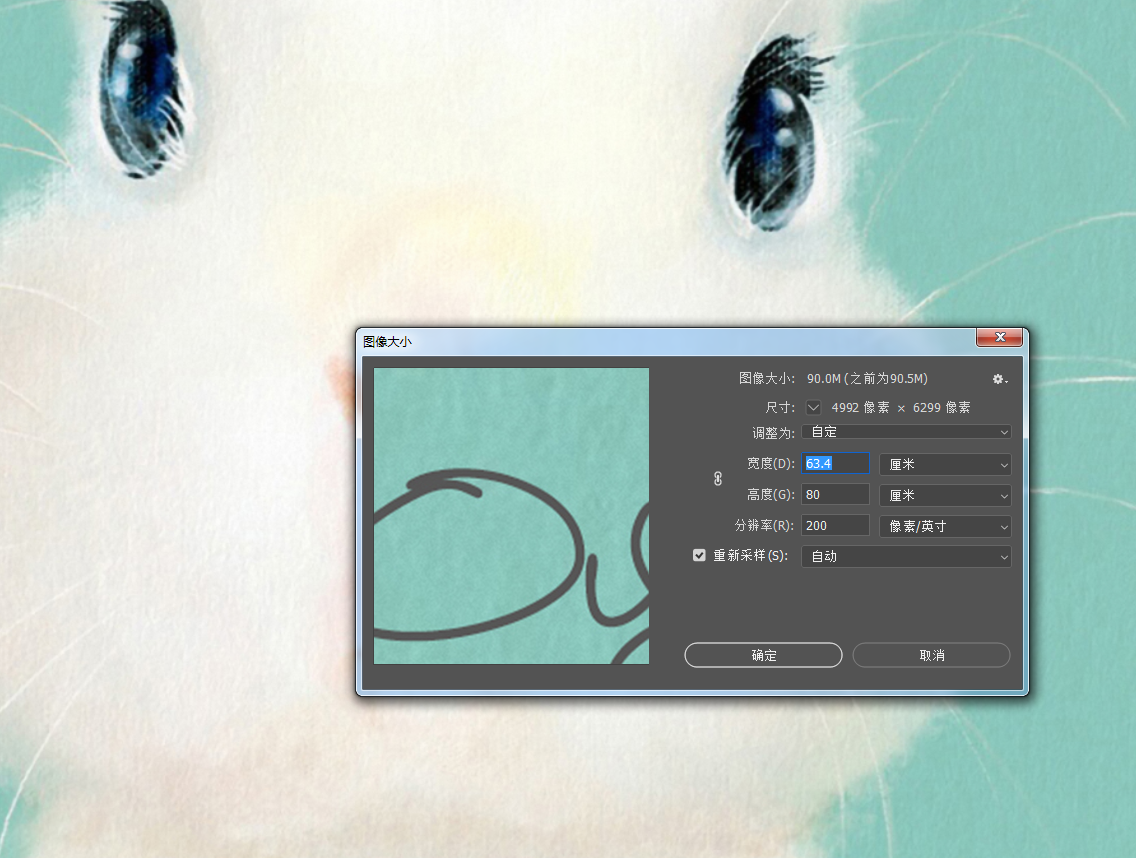The height and width of the screenshot is (858, 1136).
Task: Toggle the 重新采样 checkbox
Action: click(699, 555)
